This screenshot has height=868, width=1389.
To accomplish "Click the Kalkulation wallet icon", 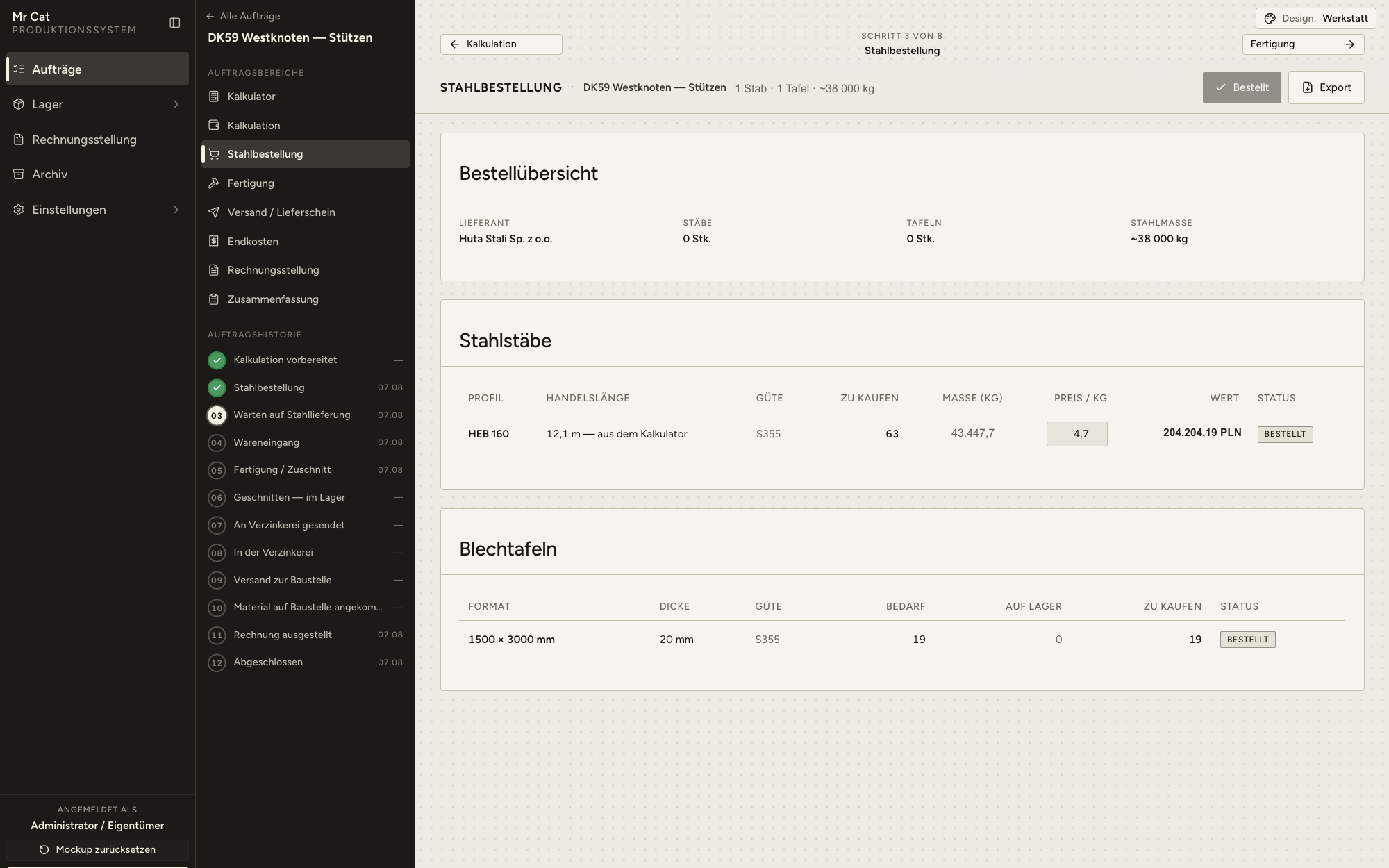I will point(214,126).
